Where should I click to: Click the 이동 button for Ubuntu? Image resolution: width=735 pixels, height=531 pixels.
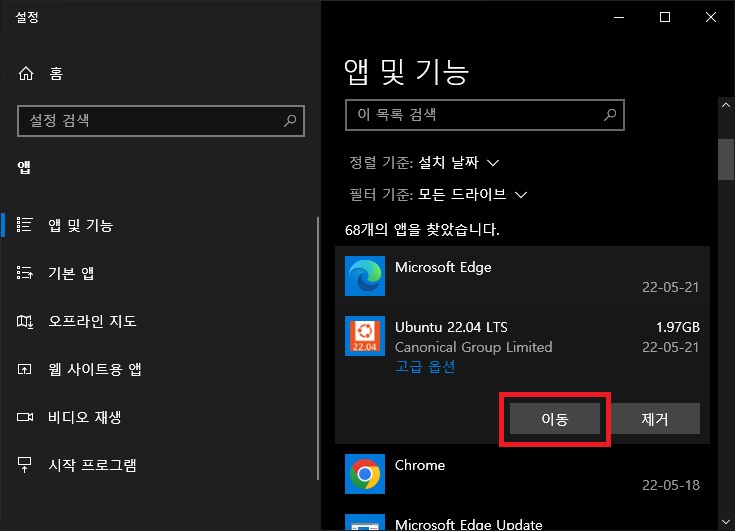[555, 419]
